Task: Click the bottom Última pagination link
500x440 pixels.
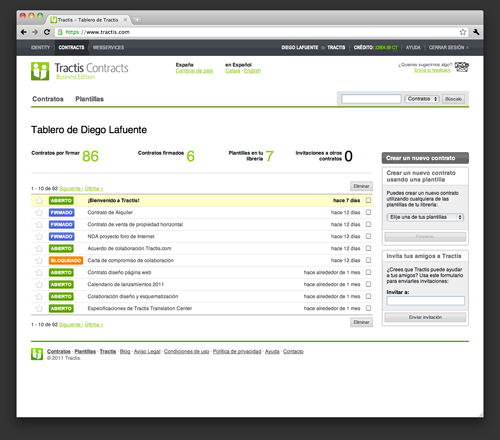Action: [94, 324]
